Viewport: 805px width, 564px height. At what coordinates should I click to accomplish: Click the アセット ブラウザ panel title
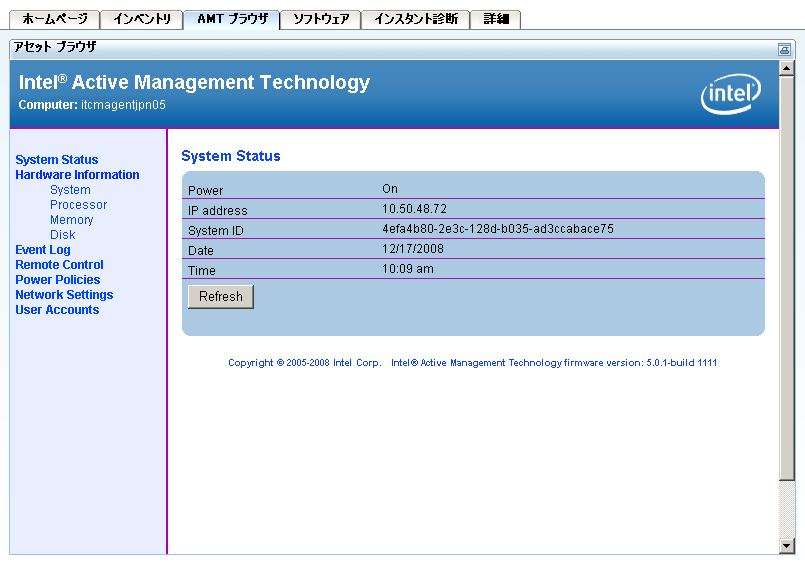[x=55, y=47]
